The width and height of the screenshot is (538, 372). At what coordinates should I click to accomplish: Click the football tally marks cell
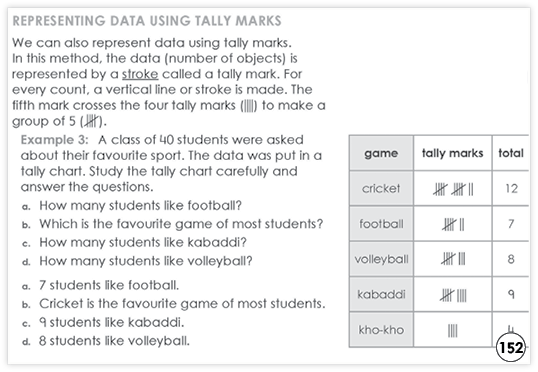pos(453,224)
